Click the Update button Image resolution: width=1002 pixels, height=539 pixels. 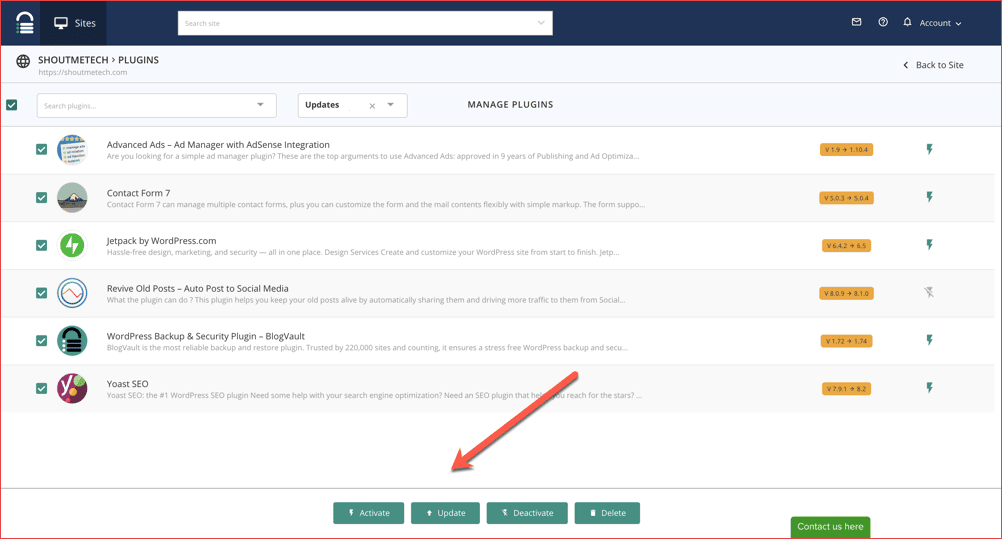445,513
